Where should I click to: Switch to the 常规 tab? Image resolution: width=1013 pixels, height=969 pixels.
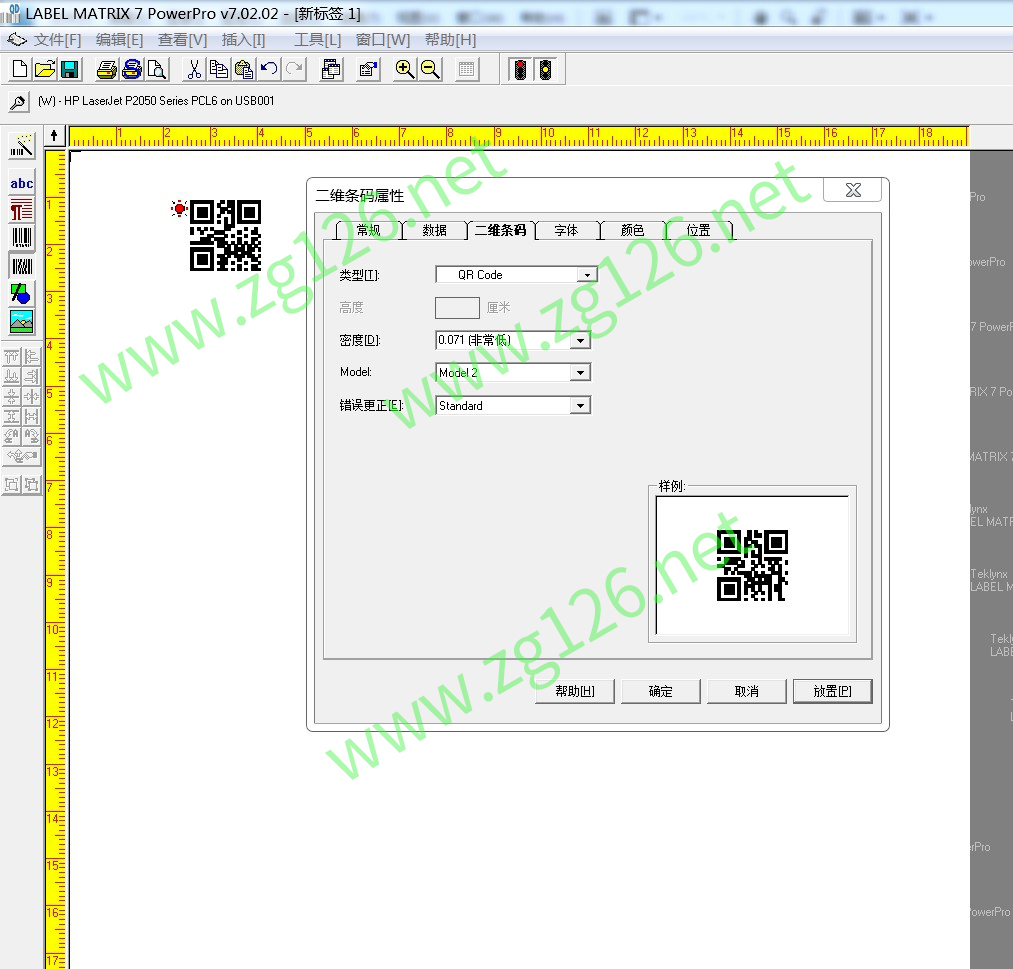(368, 231)
